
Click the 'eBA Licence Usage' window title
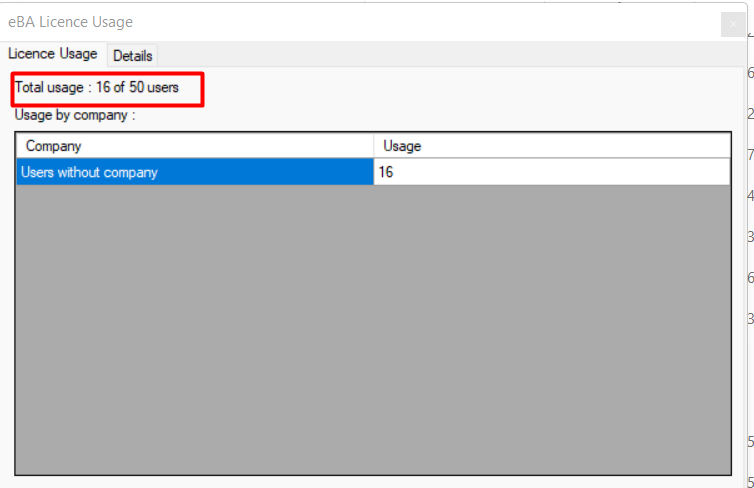click(70, 22)
